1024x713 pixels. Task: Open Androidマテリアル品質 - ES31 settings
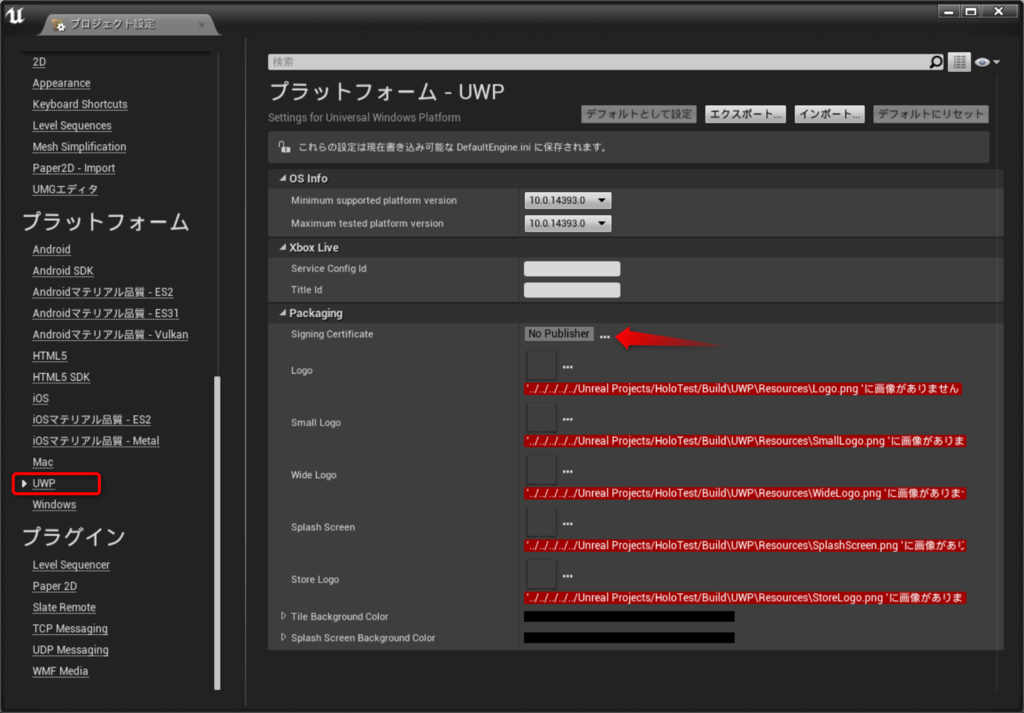coord(105,313)
